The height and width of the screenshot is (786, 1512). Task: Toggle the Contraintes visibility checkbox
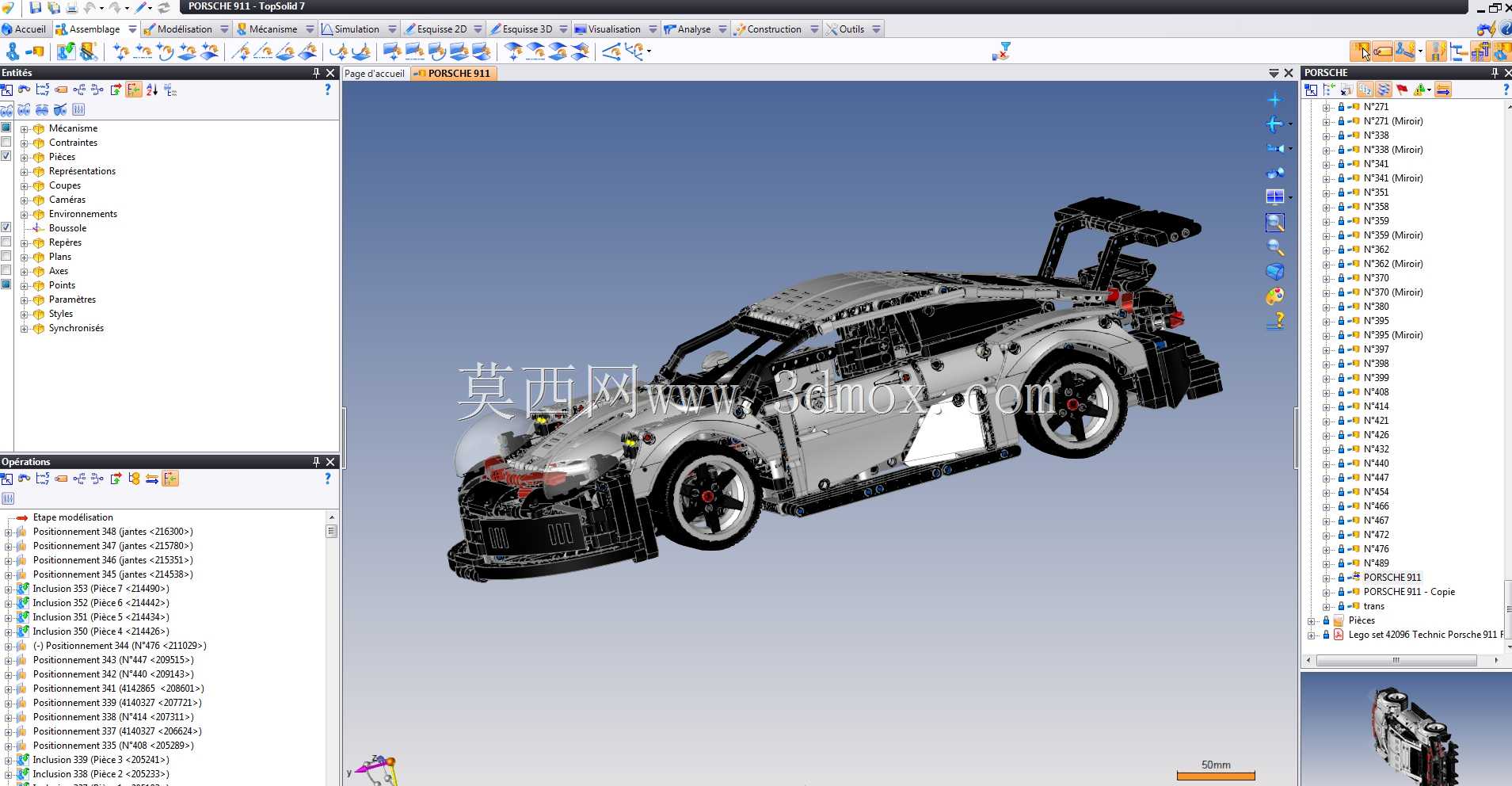(x=6, y=142)
